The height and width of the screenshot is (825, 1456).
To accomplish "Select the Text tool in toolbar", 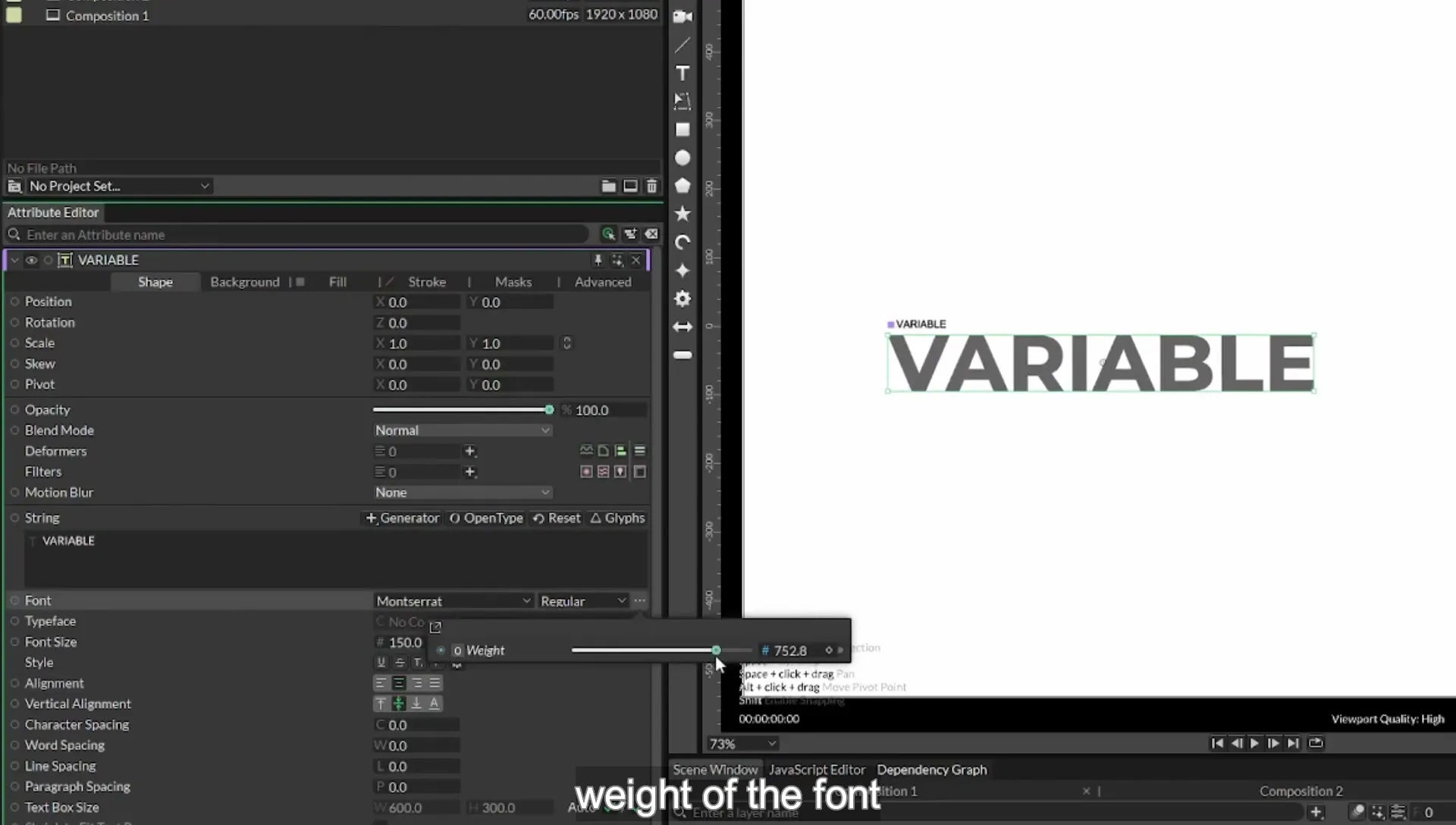I will [682, 73].
